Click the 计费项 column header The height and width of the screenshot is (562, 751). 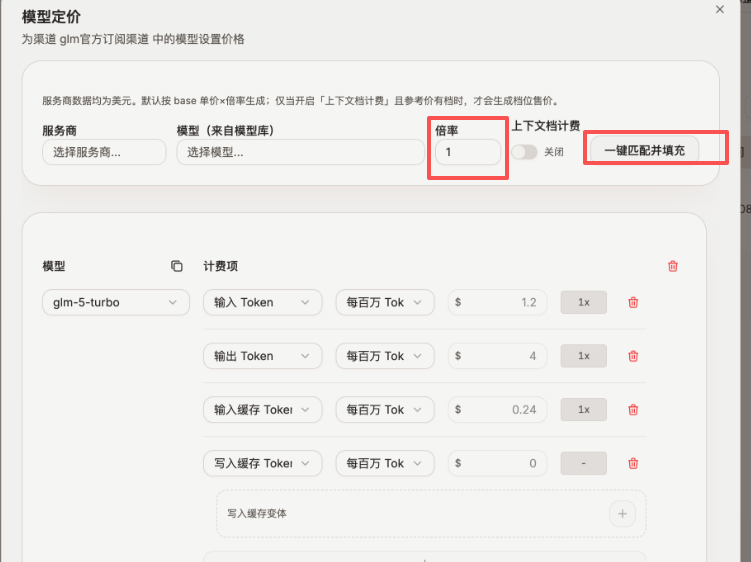point(220,266)
